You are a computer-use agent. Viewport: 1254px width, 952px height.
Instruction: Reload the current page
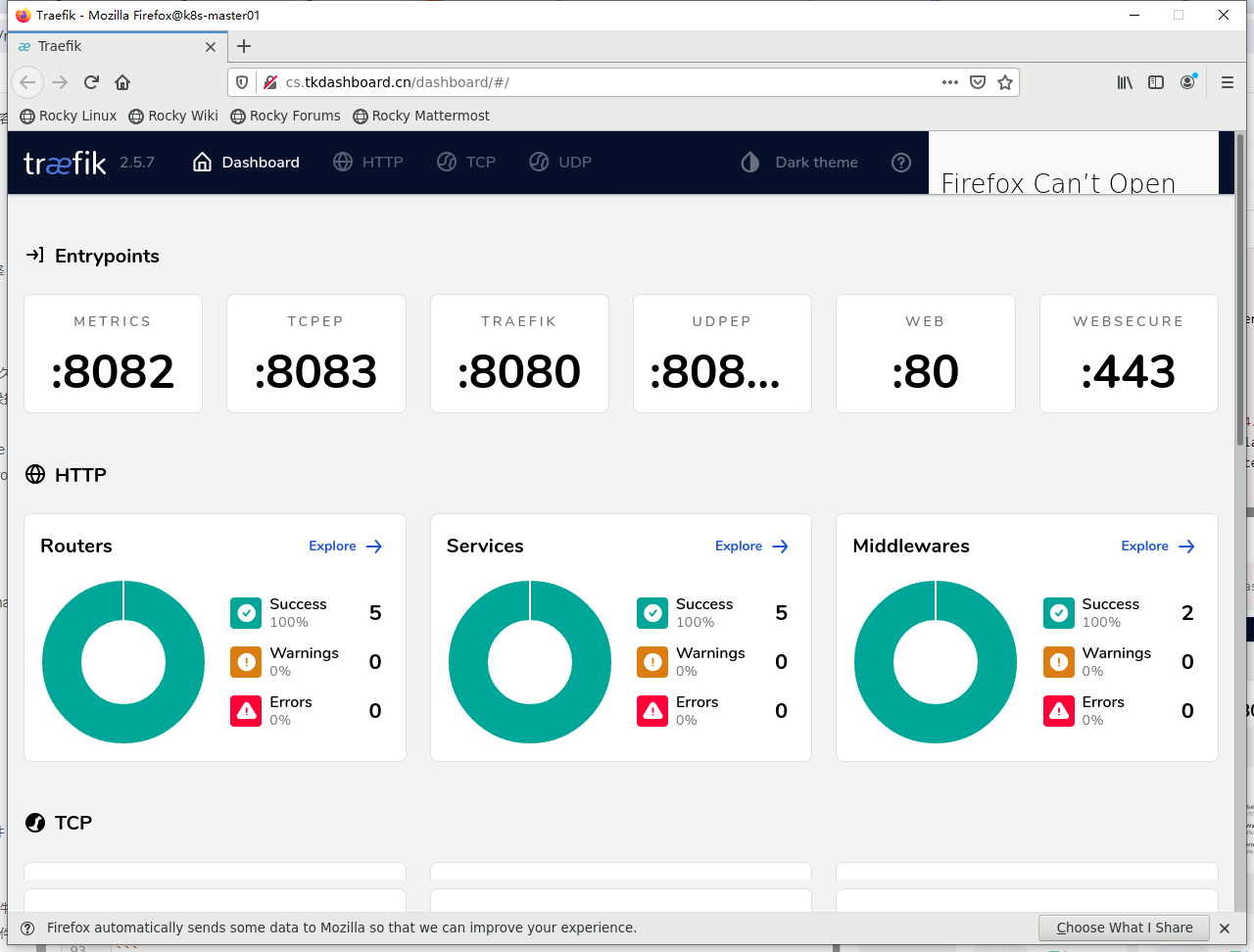tap(91, 82)
